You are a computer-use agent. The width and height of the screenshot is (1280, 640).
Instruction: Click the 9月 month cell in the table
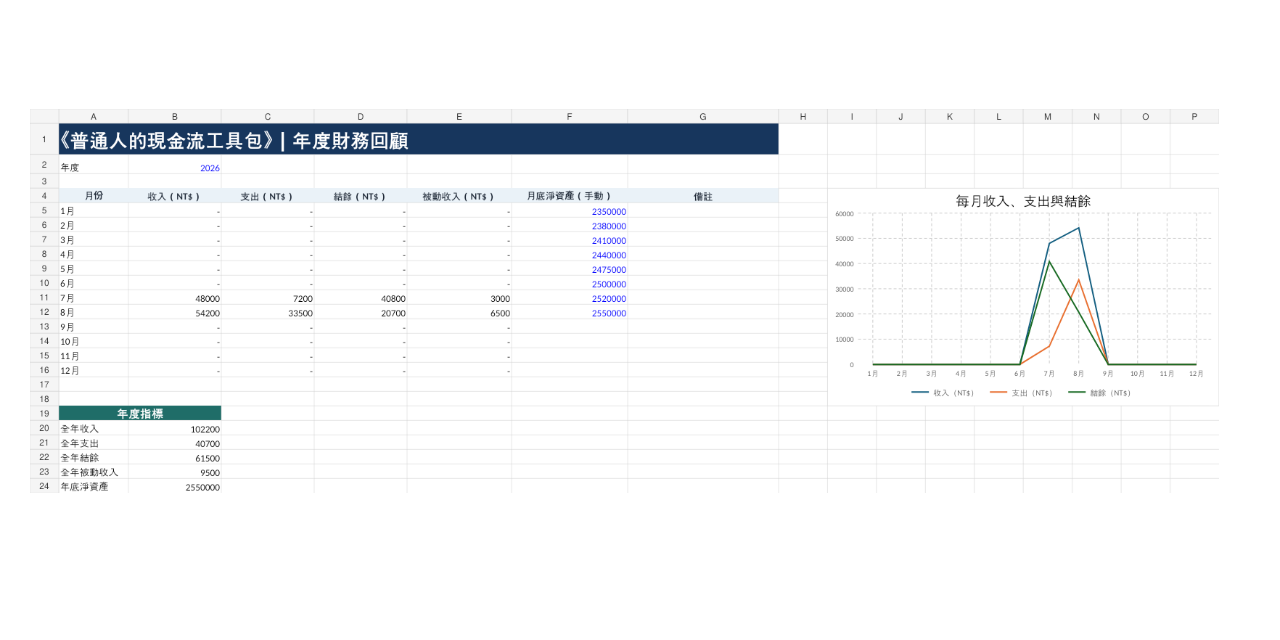click(94, 327)
